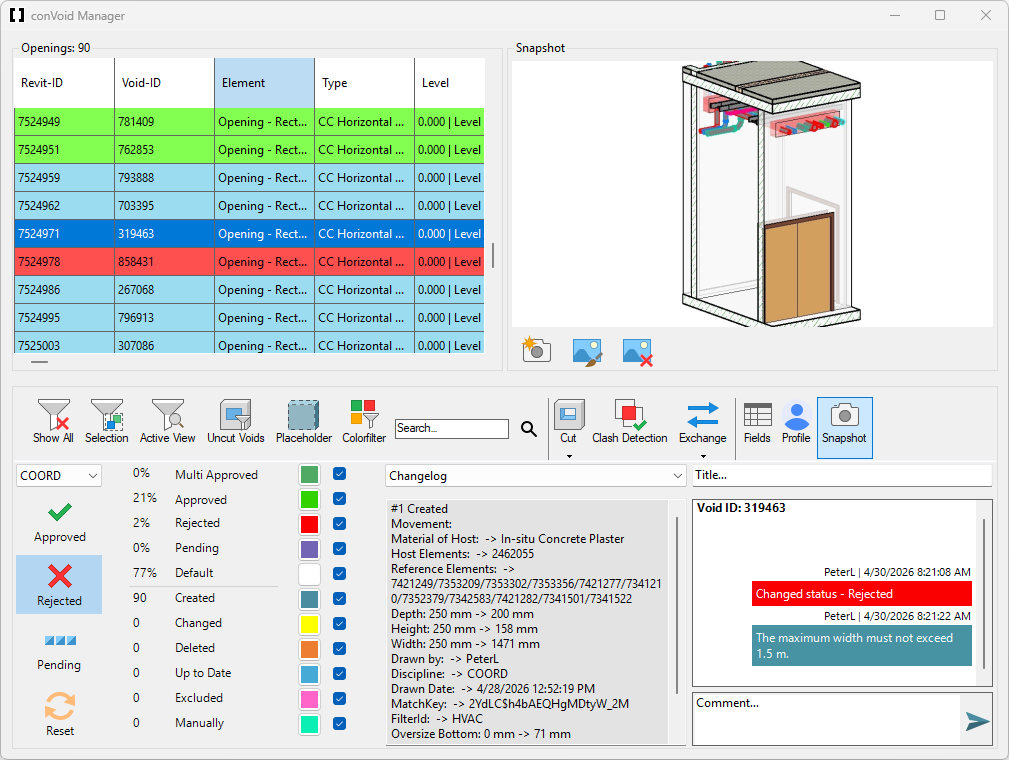Open the COORD discipline dropdown

[x=59, y=476]
